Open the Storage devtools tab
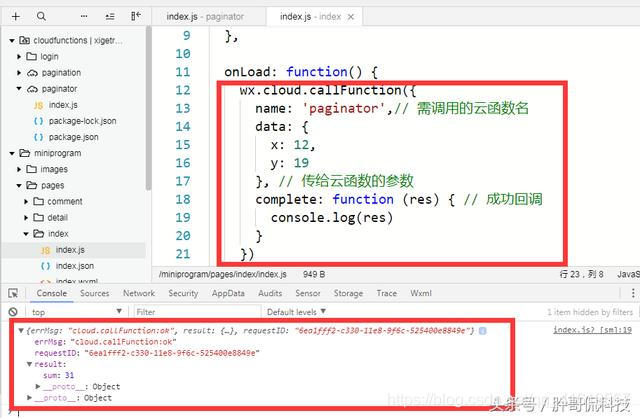 [348, 293]
